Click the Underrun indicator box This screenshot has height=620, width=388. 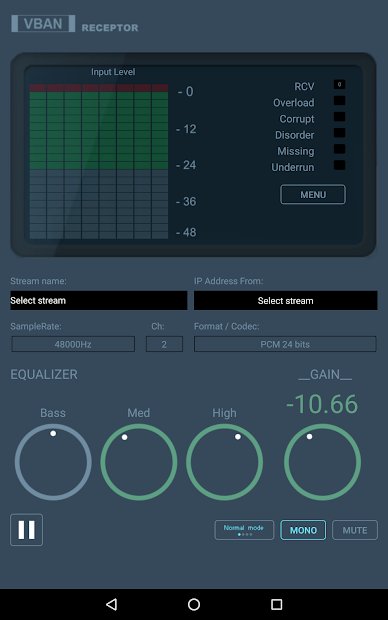click(339, 165)
